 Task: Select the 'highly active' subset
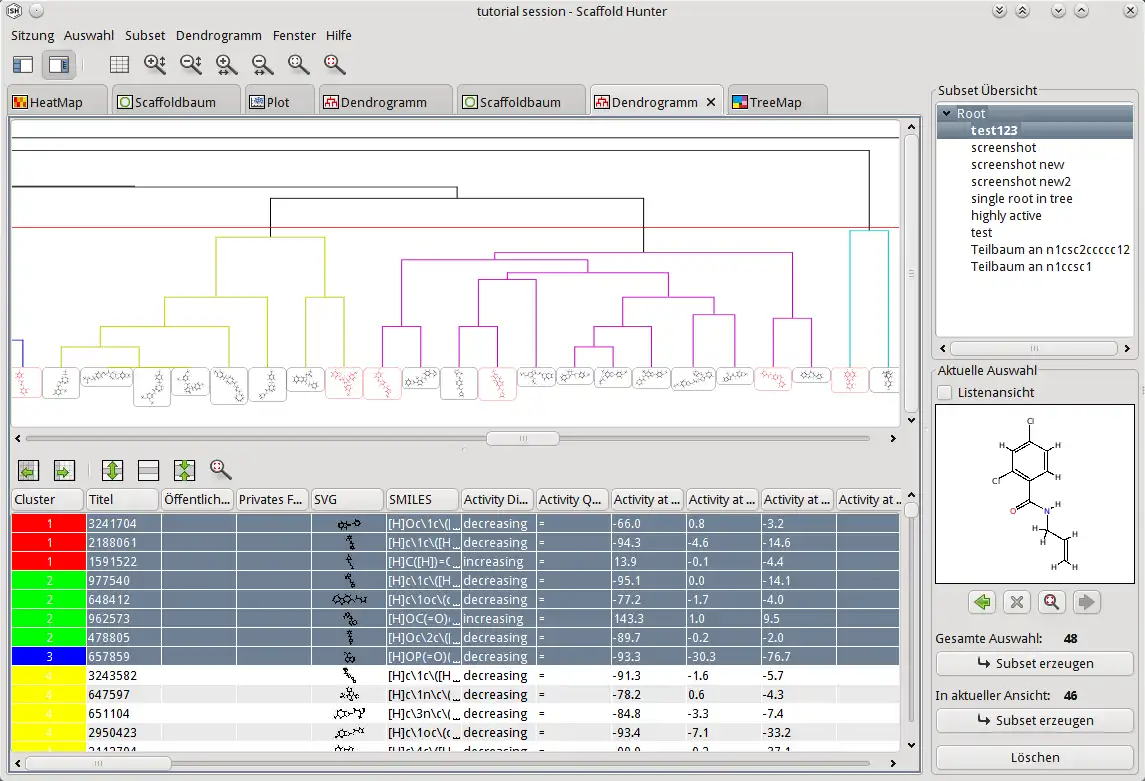[x=1006, y=216]
